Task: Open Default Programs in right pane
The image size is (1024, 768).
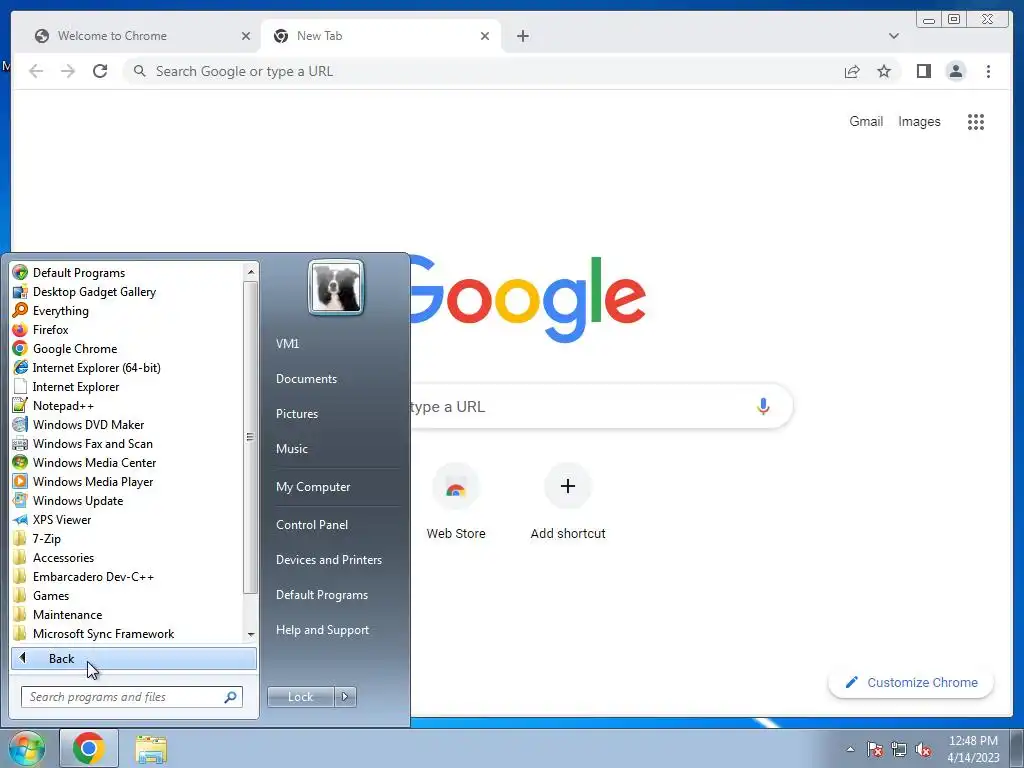Action: point(321,595)
